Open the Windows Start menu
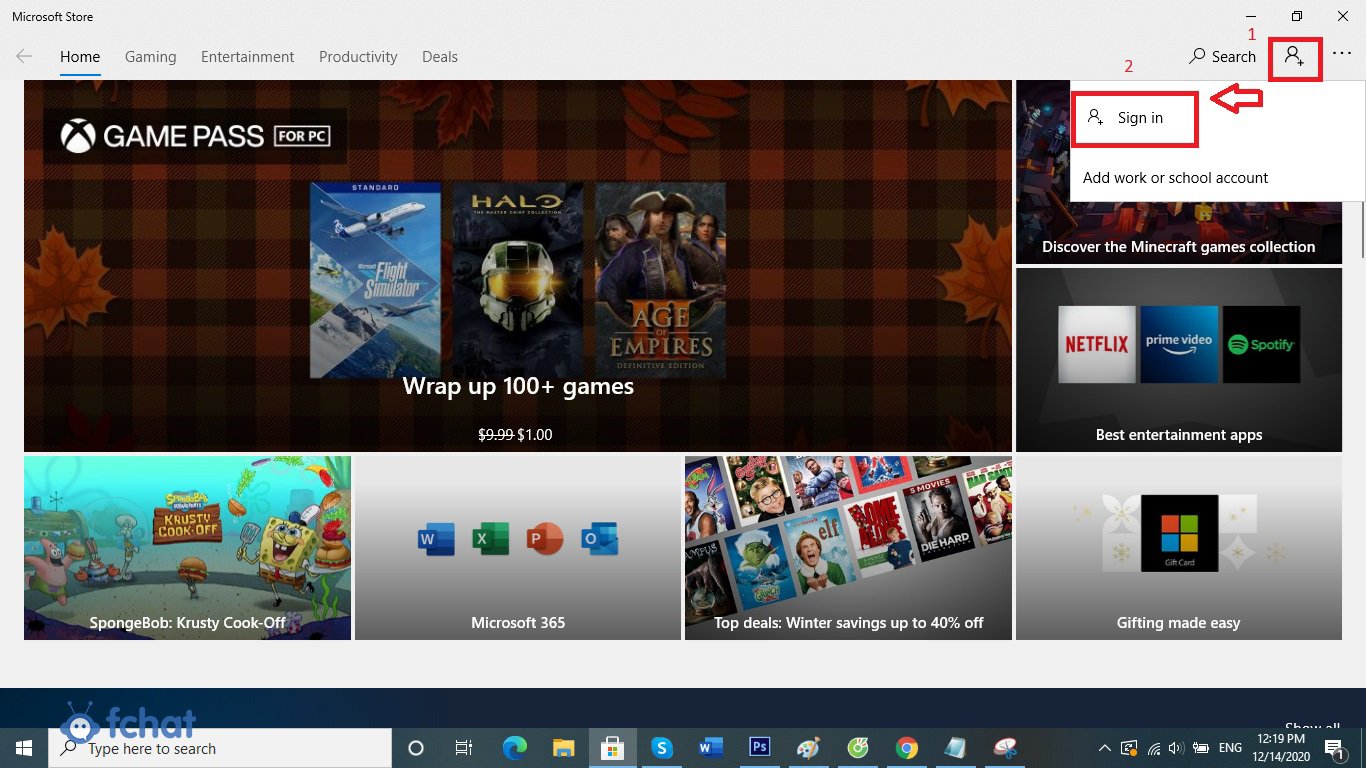Screen dimensions: 1366x768 [x=24, y=748]
